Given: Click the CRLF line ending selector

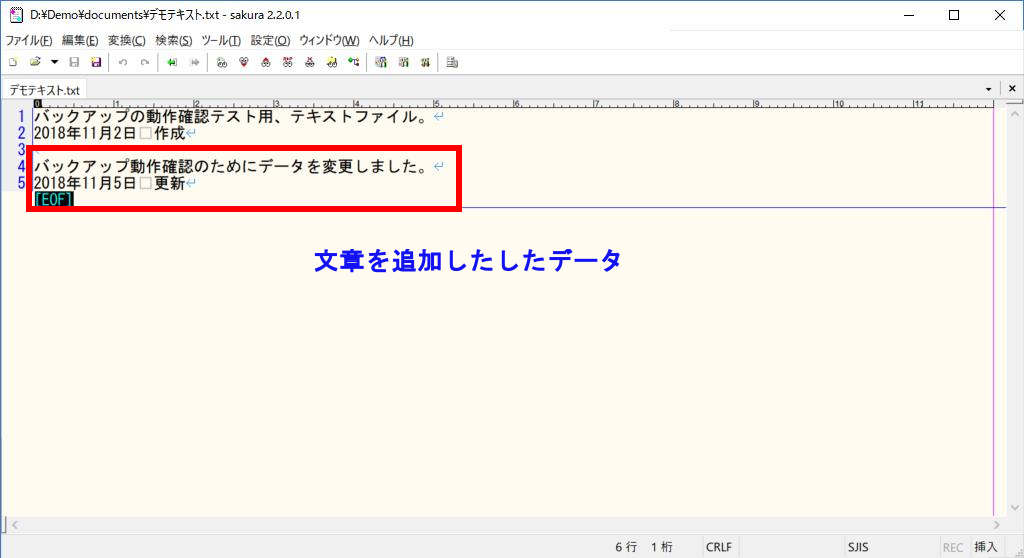Looking at the screenshot, I should coord(718,547).
